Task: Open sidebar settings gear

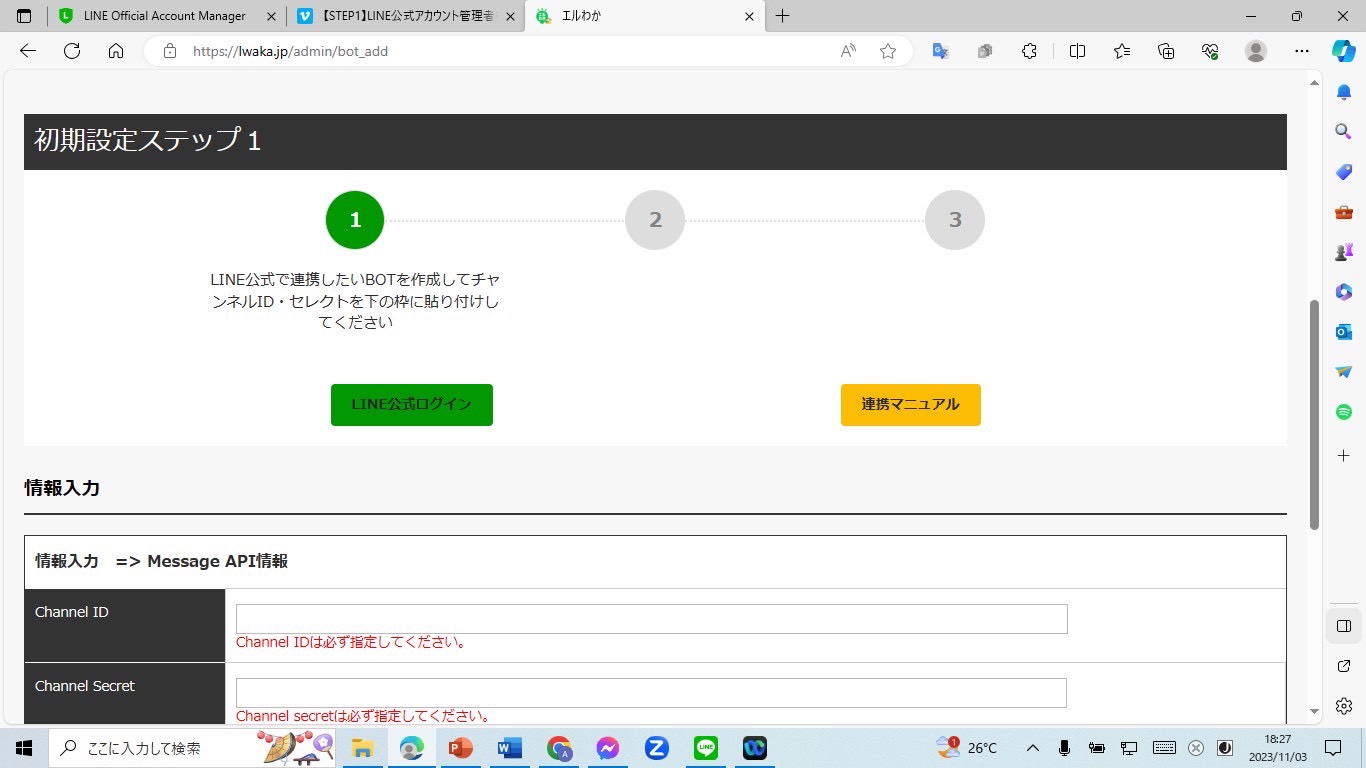Action: pos(1344,706)
